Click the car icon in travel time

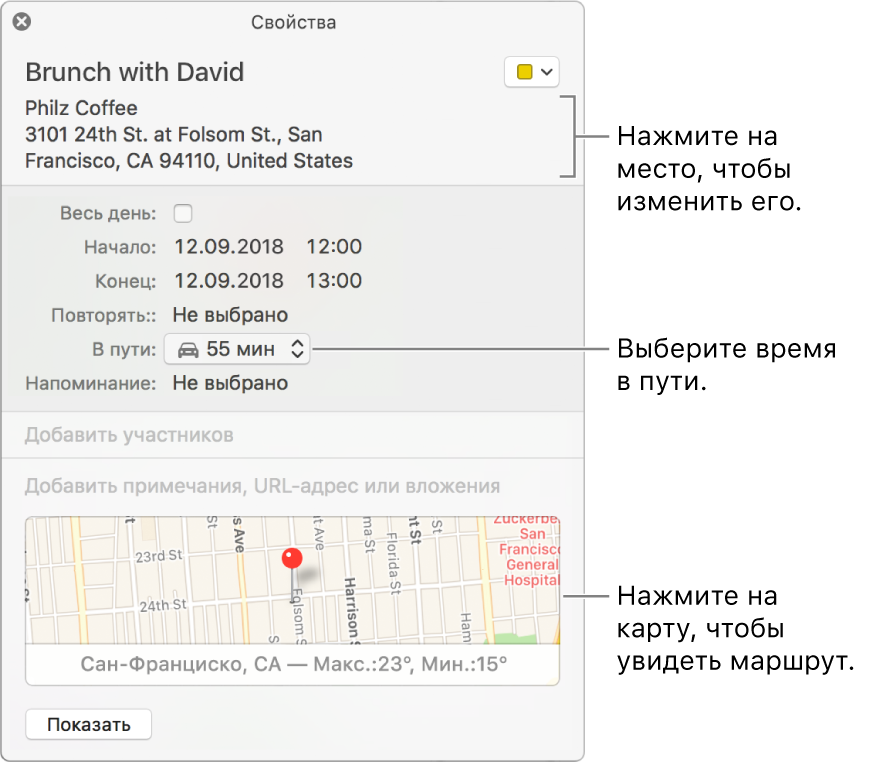pos(187,349)
